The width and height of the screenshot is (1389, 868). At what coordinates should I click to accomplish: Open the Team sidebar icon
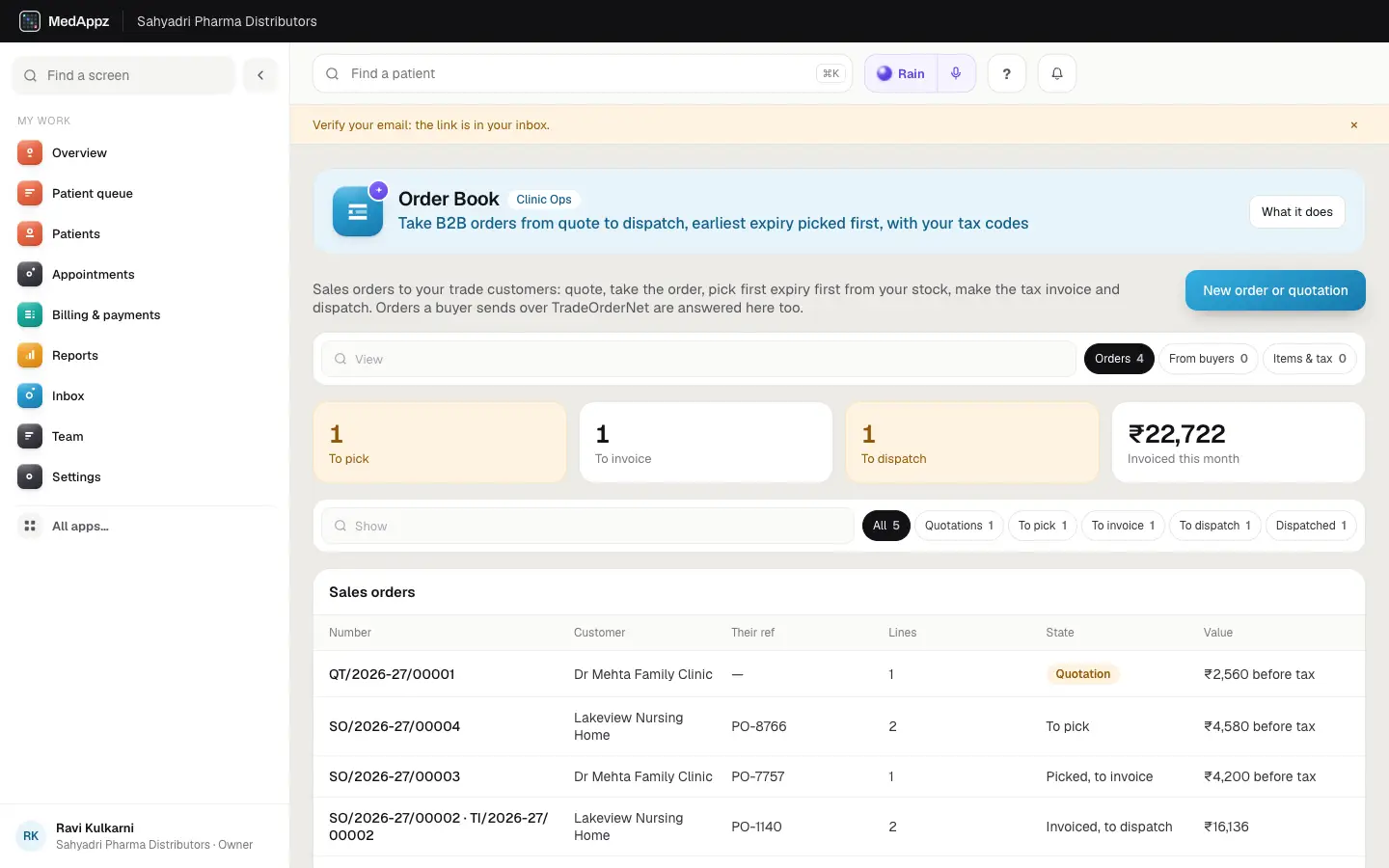point(30,436)
